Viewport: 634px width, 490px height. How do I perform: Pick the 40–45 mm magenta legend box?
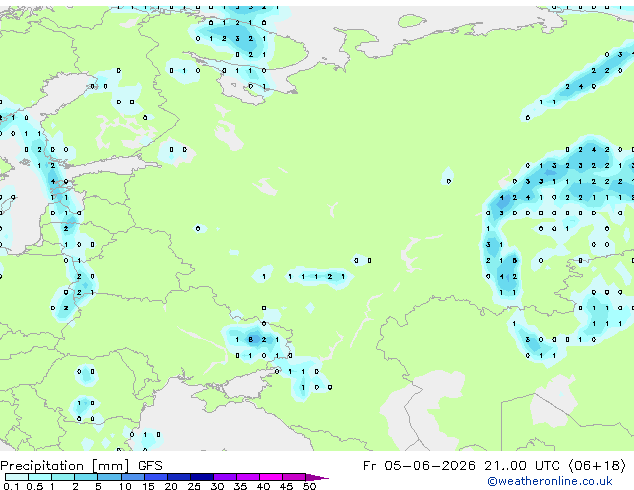click(x=271, y=477)
